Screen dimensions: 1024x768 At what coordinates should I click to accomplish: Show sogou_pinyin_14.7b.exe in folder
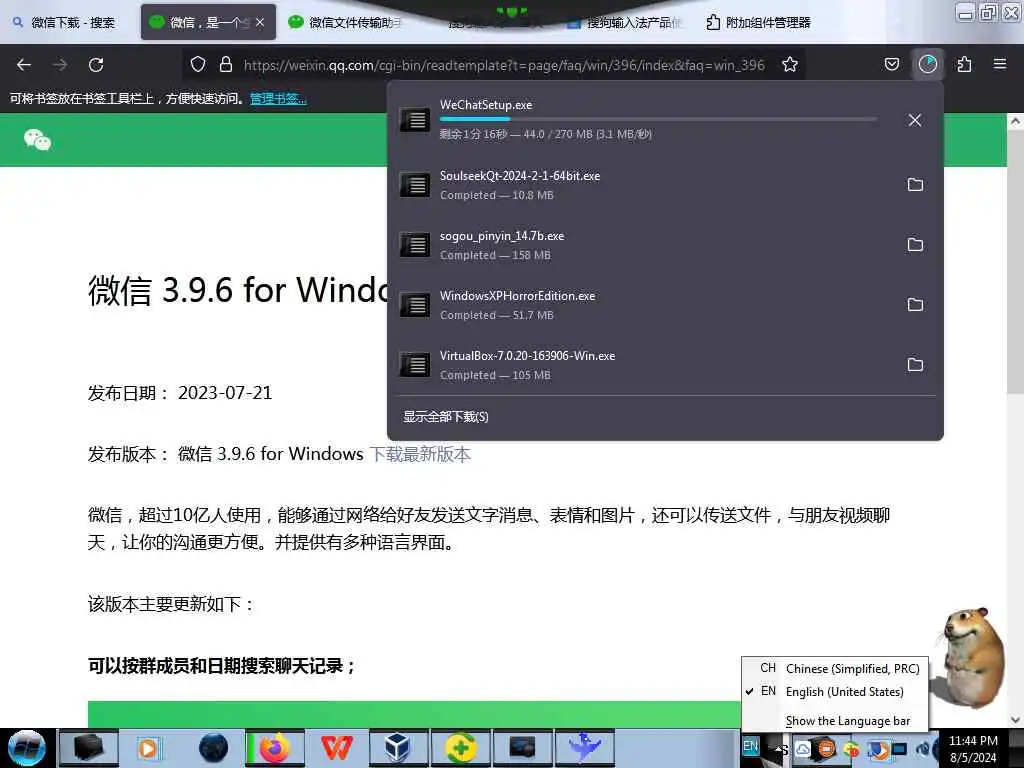[915, 245]
